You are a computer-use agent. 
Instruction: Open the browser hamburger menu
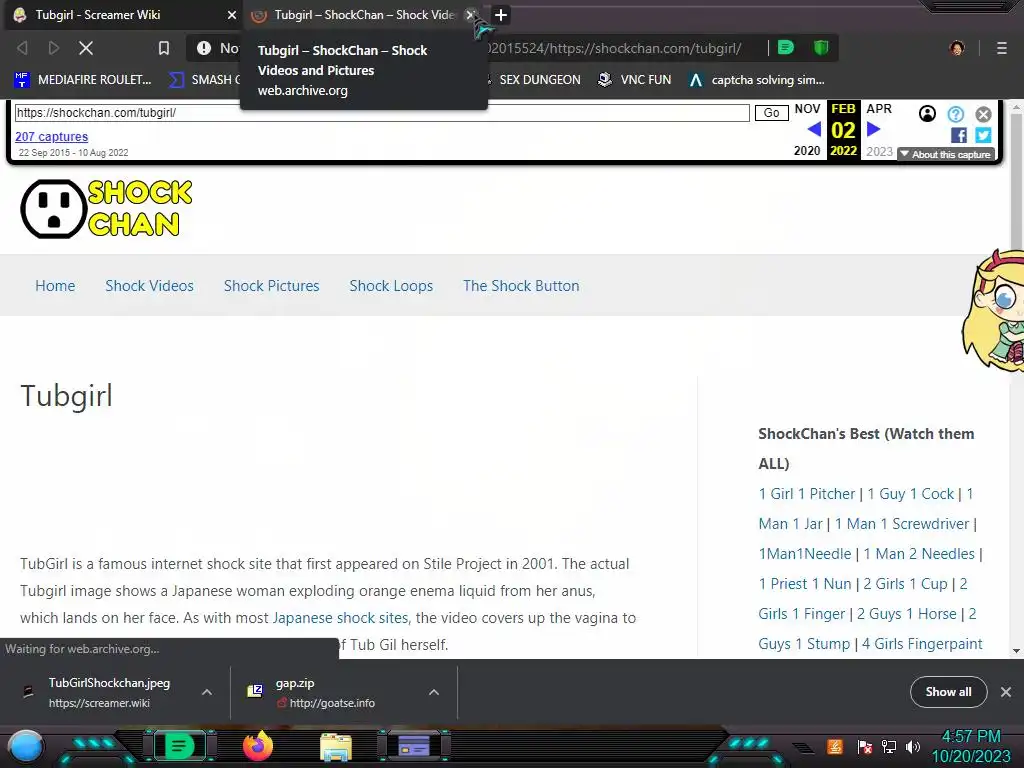(1002, 48)
